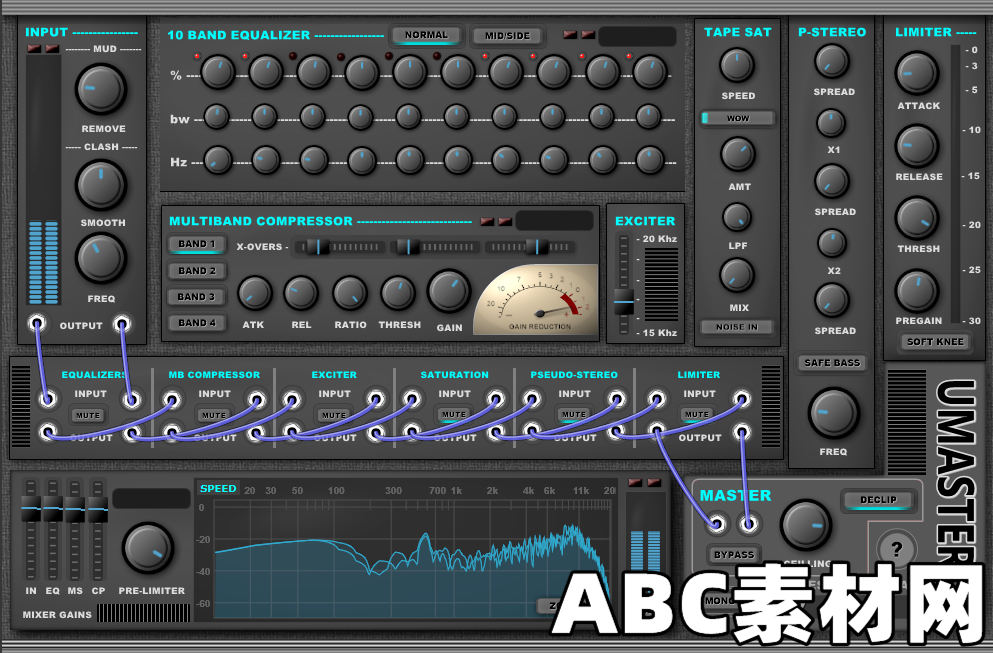Viewport: 993px width, 653px height.
Task: Click the PRE-LIMITER knob in Mixer Gains
Action: tap(148, 550)
